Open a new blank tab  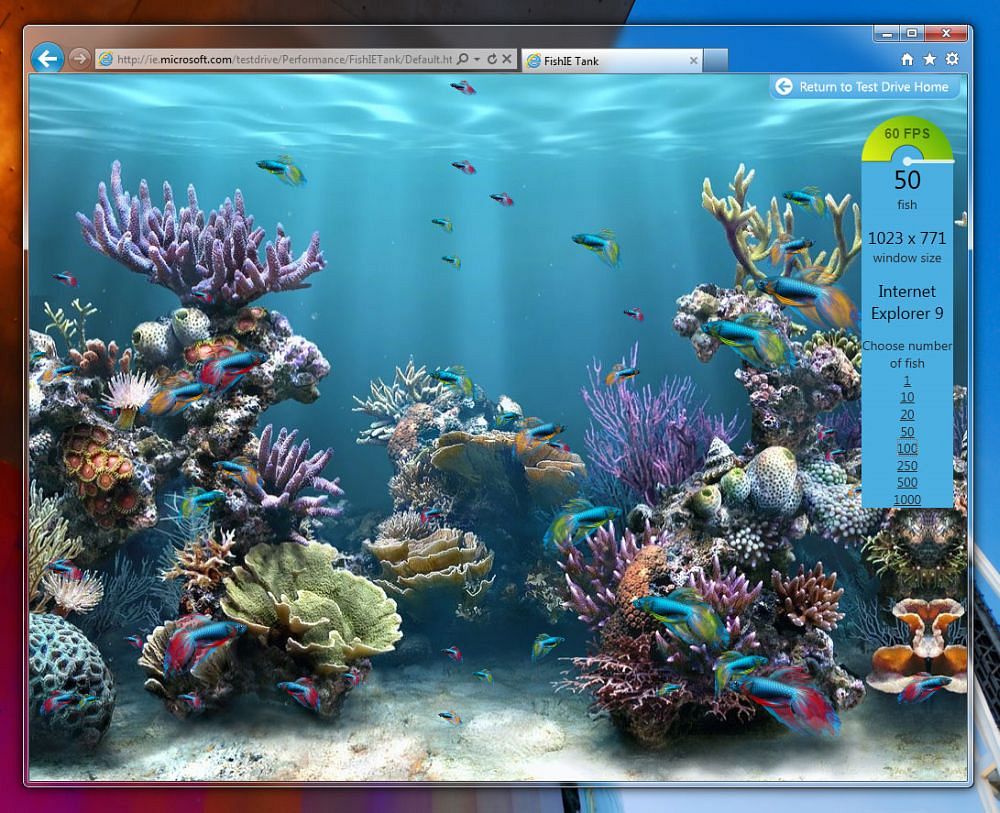716,61
